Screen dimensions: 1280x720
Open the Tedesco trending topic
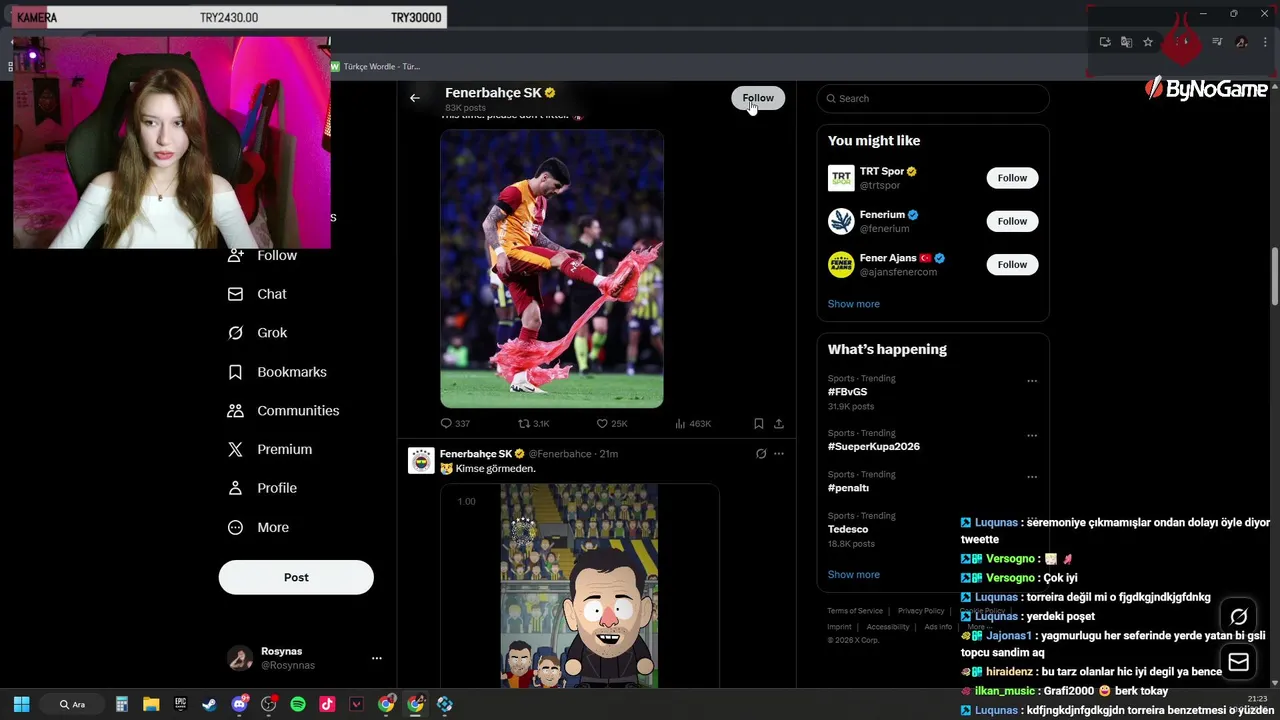[x=848, y=529]
